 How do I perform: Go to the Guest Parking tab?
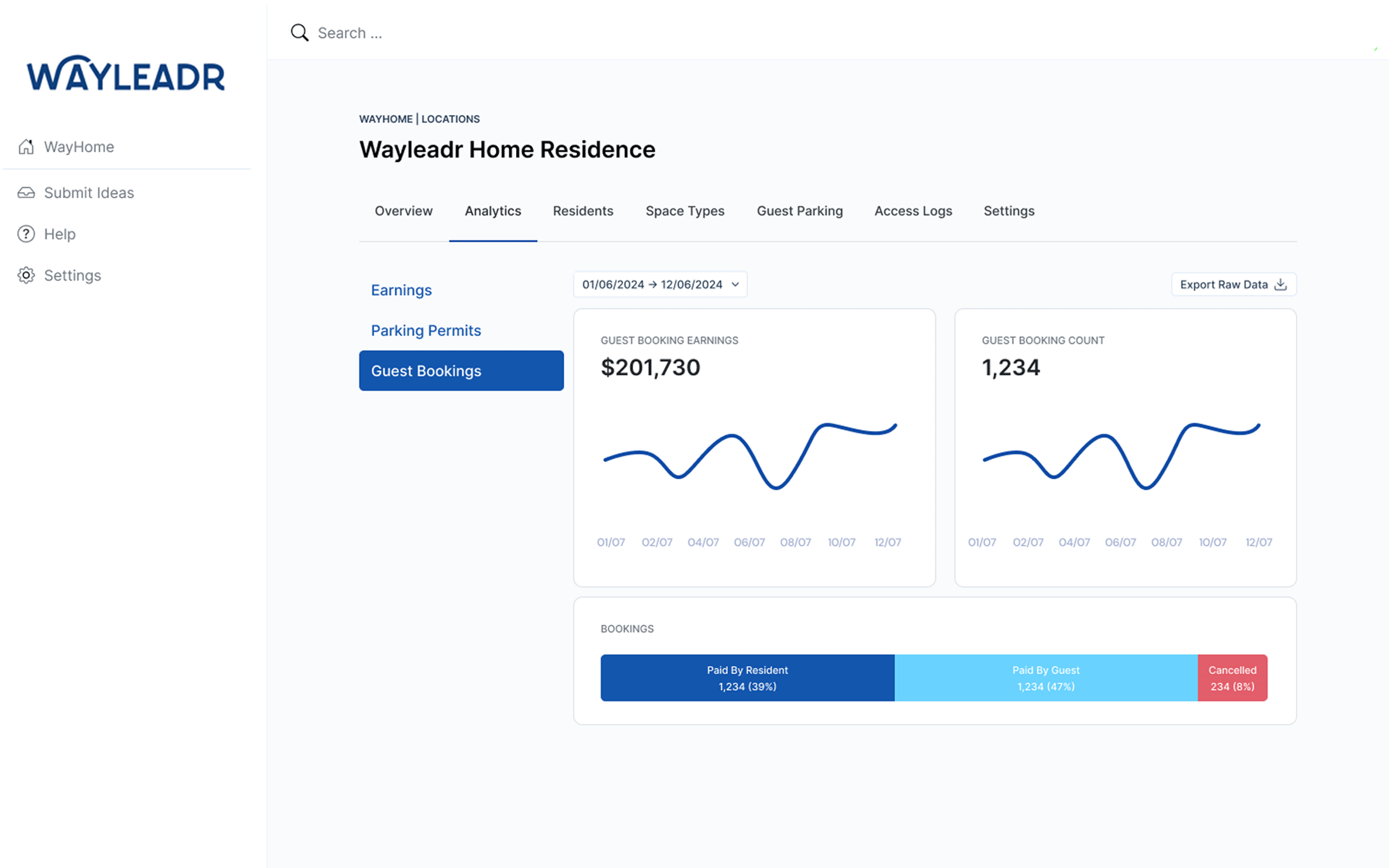[x=800, y=211]
